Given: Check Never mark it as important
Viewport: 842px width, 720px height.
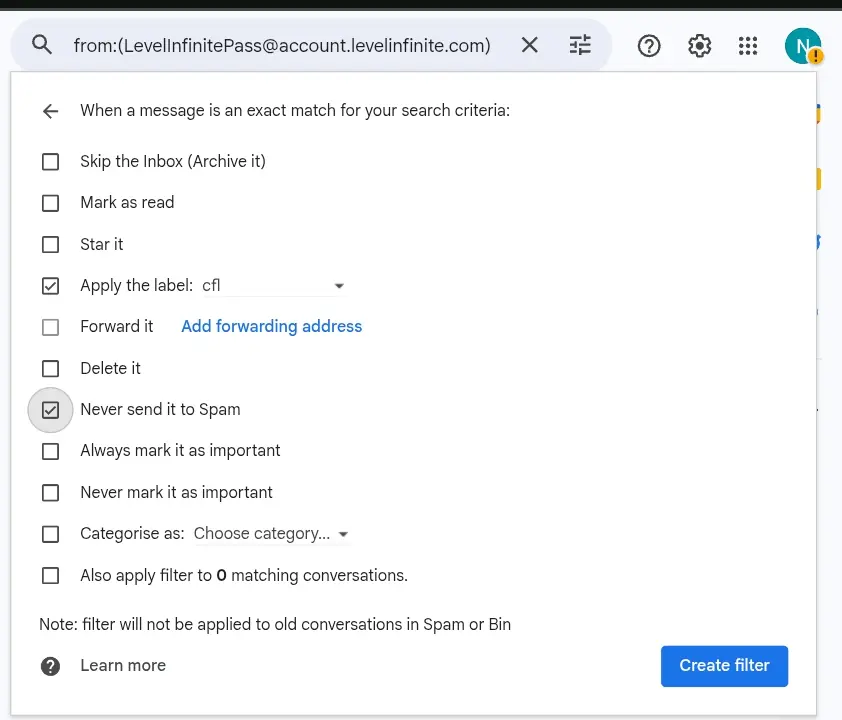Looking at the screenshot, I should 50,492.
